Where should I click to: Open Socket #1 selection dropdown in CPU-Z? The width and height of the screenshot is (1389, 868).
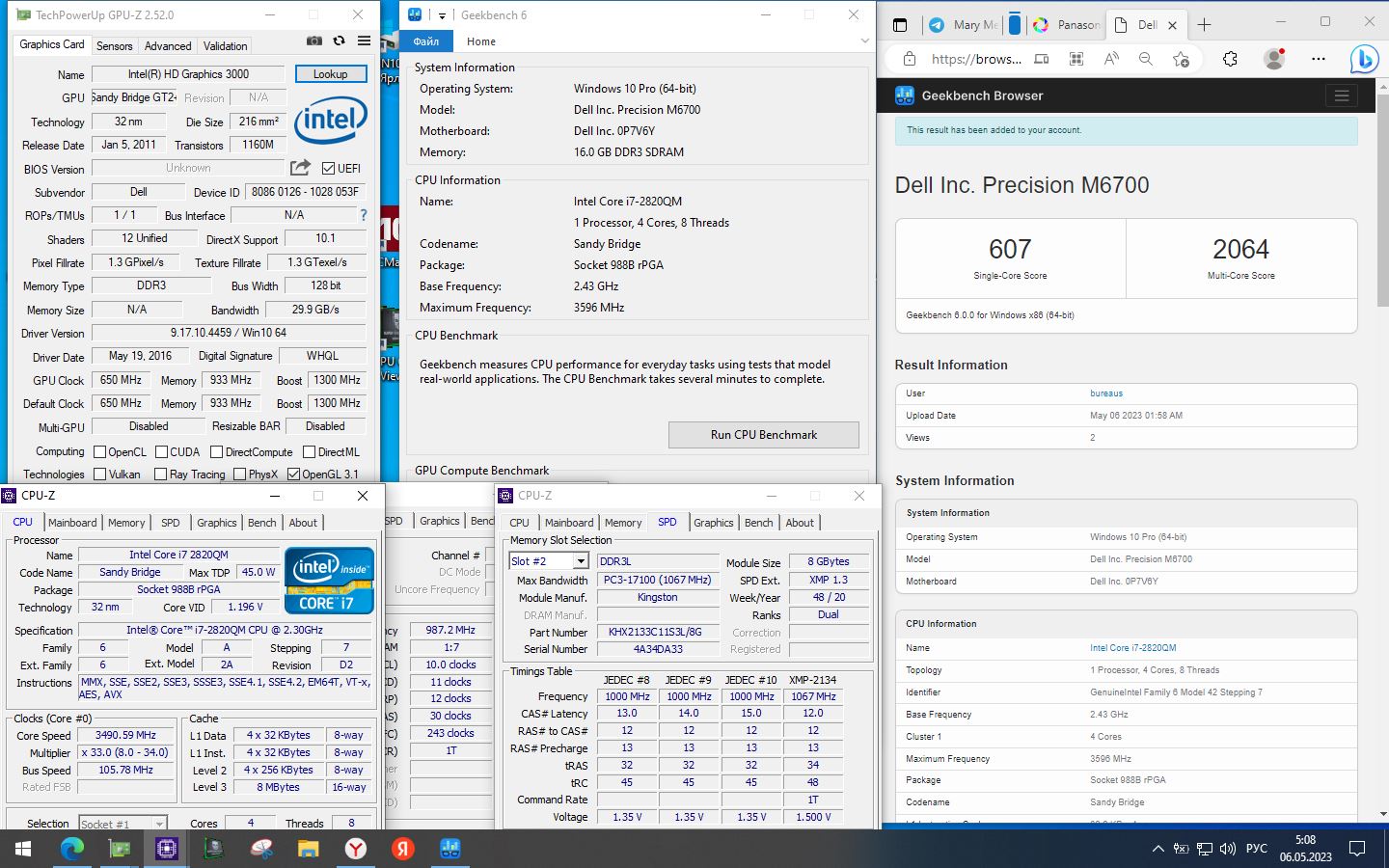coord(159,824)
